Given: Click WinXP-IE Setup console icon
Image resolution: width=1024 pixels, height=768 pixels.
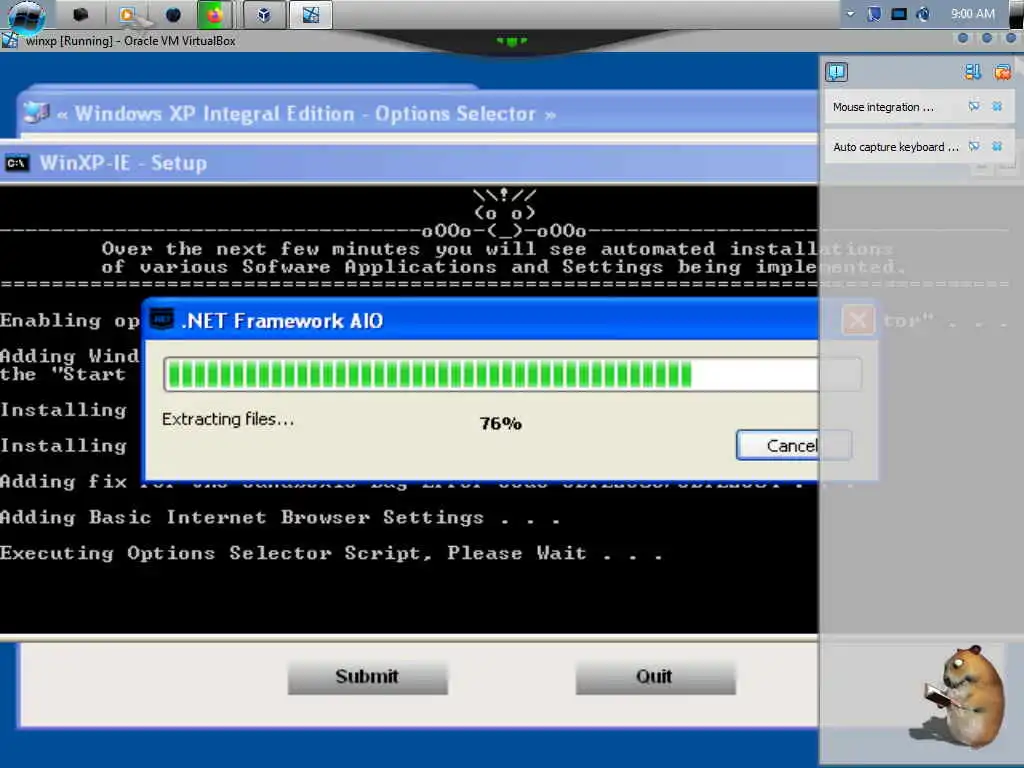Looking at the screenshot, I should [x=16, y=163].
